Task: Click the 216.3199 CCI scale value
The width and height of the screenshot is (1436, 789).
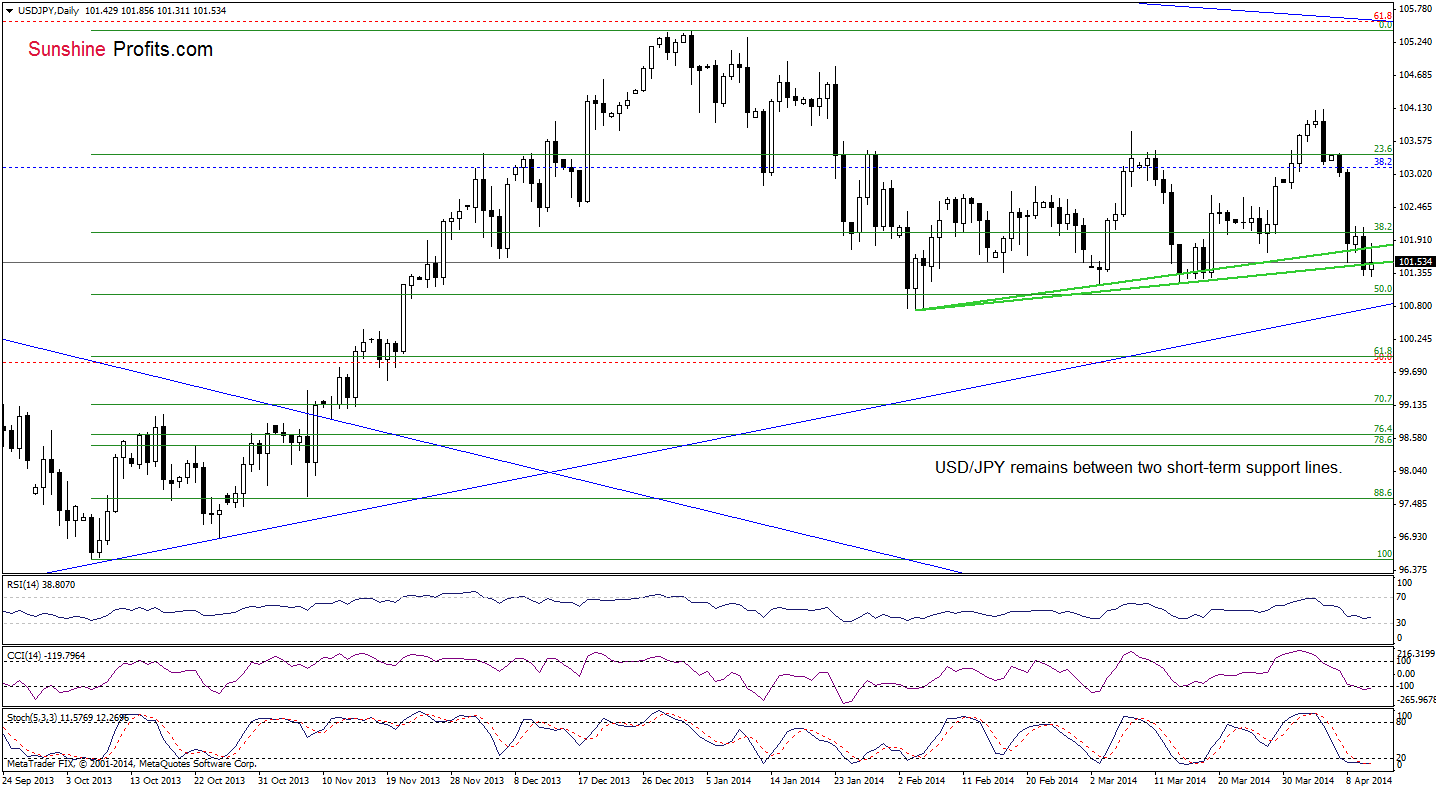Action: [1416, 652]
